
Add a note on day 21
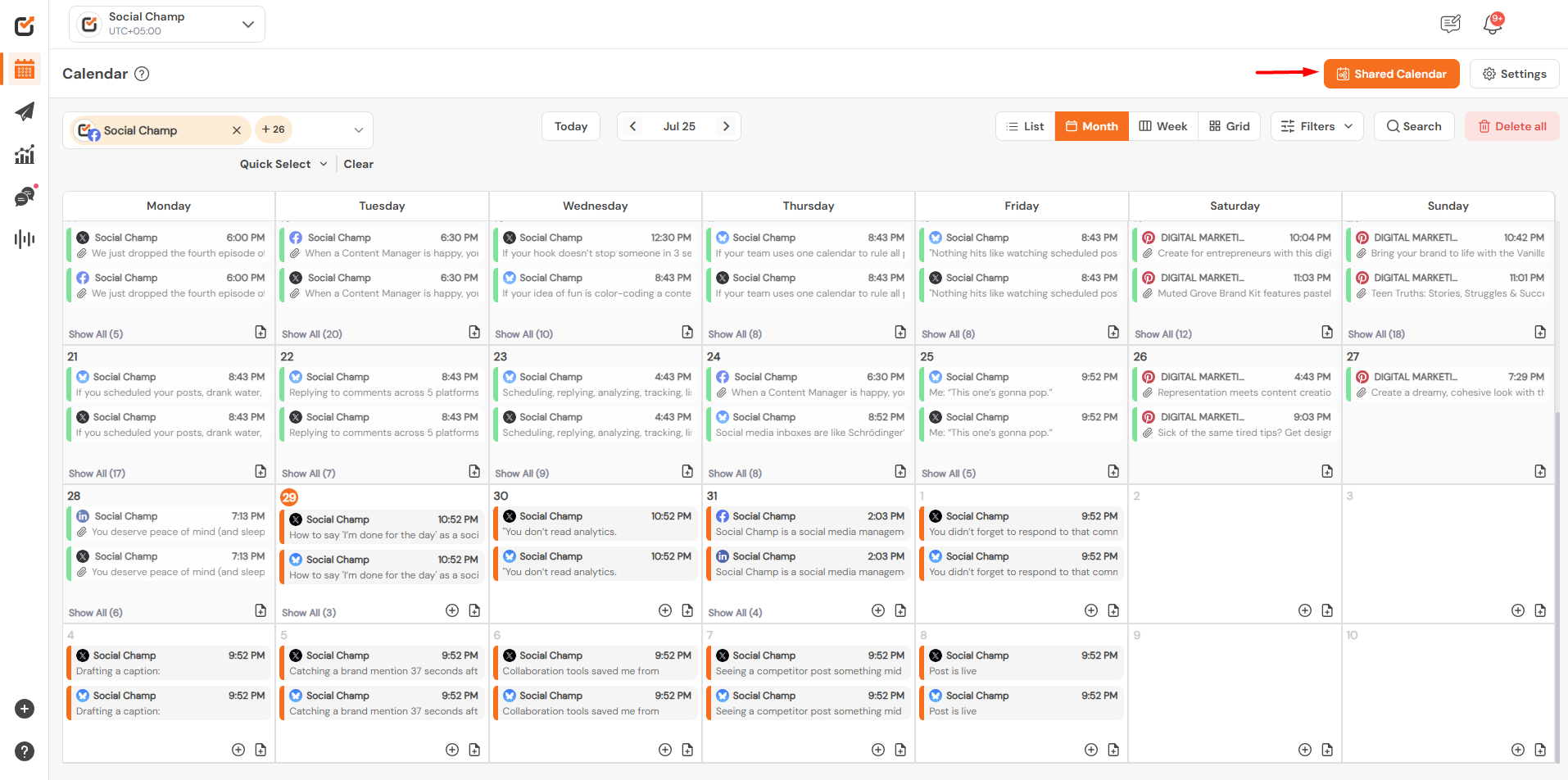click(261, 471)
